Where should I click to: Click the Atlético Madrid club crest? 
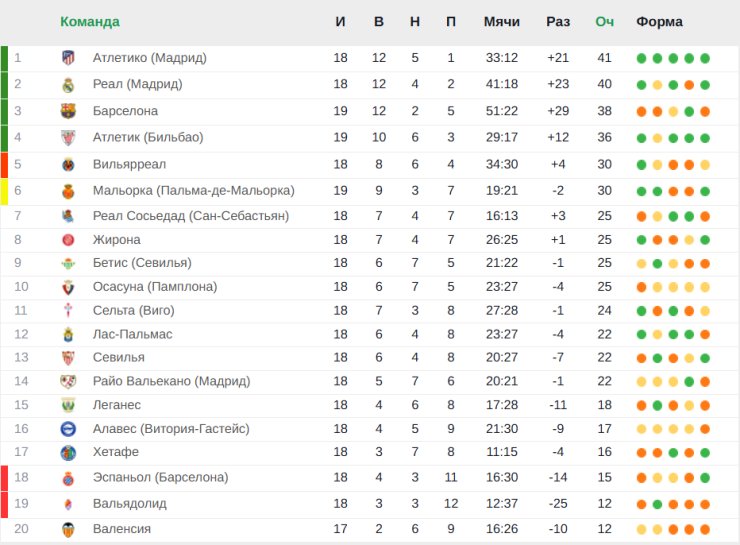(x=68, y=58)
